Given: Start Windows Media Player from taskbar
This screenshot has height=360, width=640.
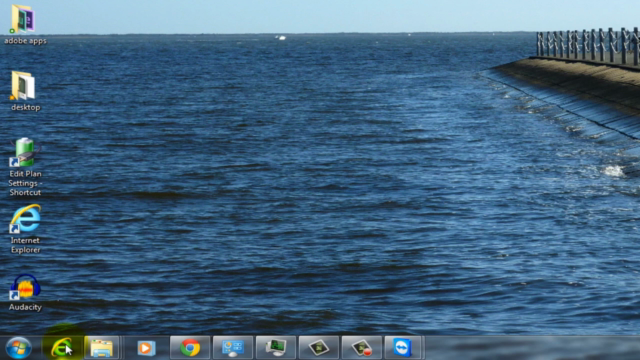Looking at the screenshot, I should coord(146,348).
